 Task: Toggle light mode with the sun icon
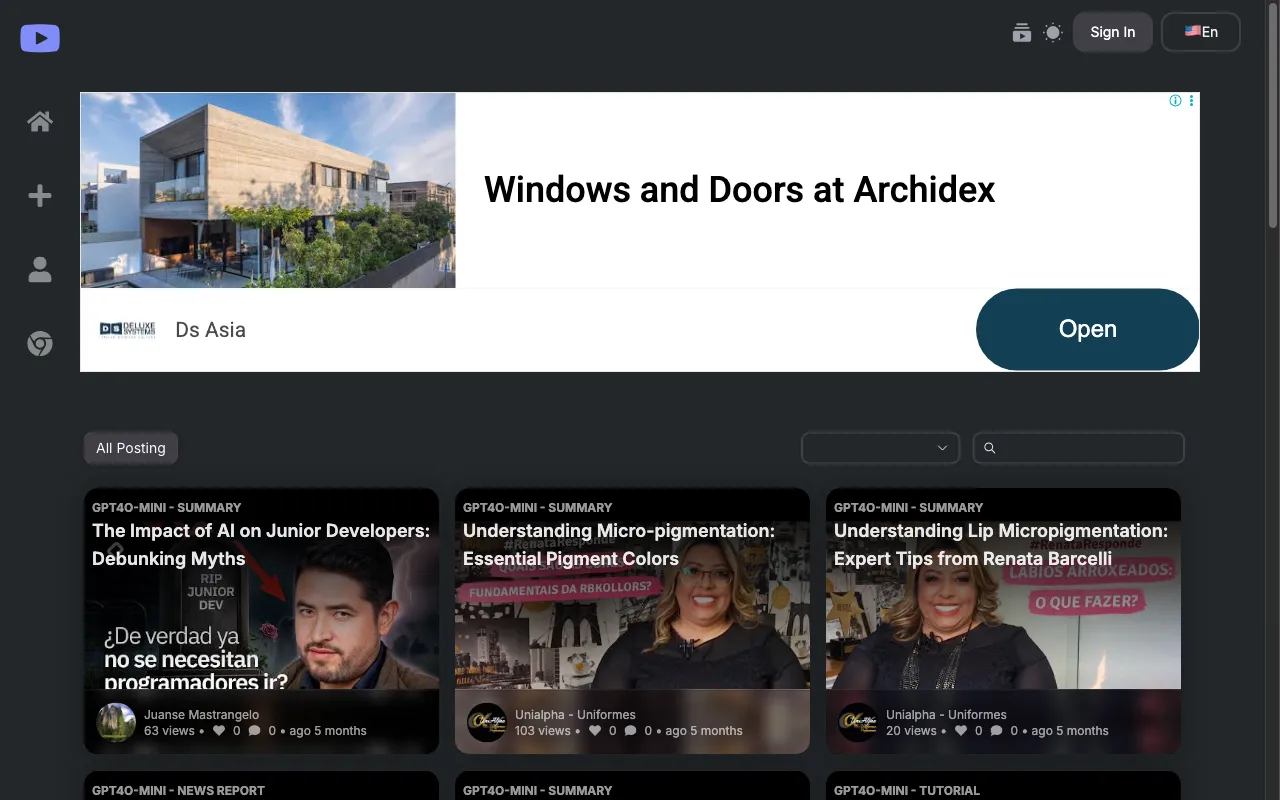(x=1053, y=33)
